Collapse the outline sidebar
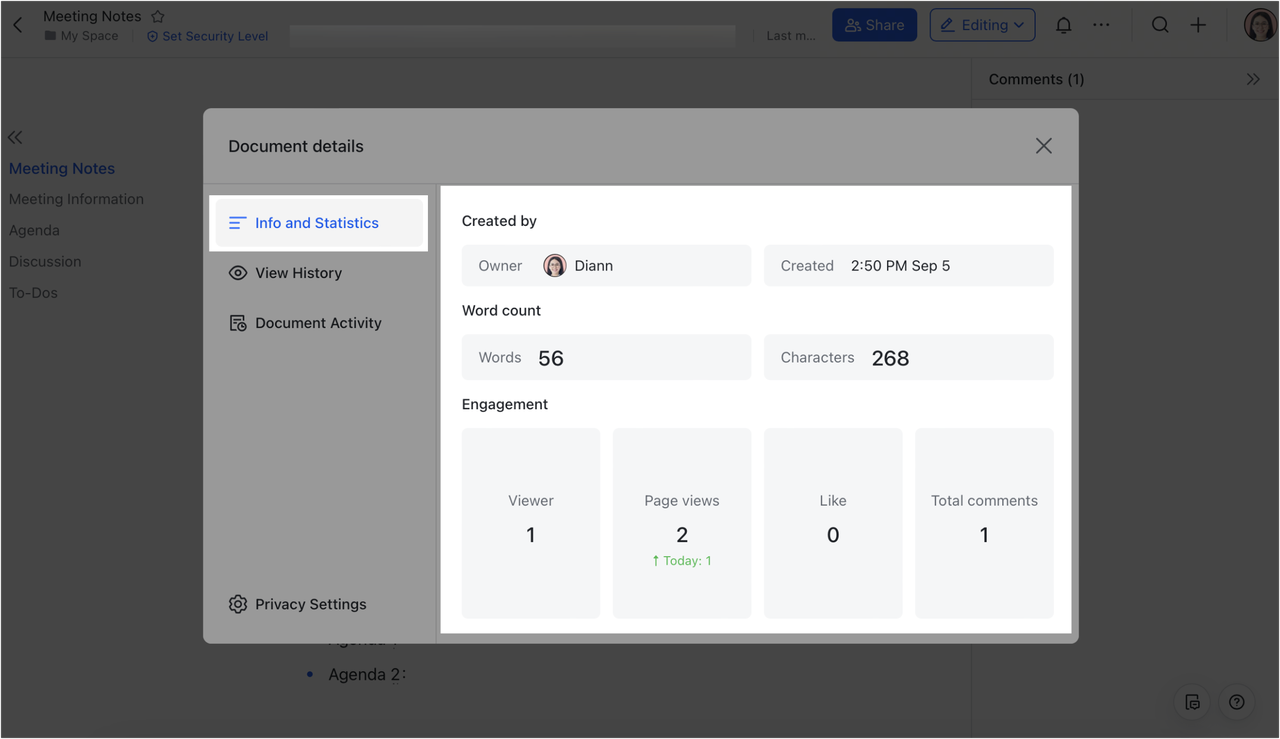 click(x=15, y=137)
